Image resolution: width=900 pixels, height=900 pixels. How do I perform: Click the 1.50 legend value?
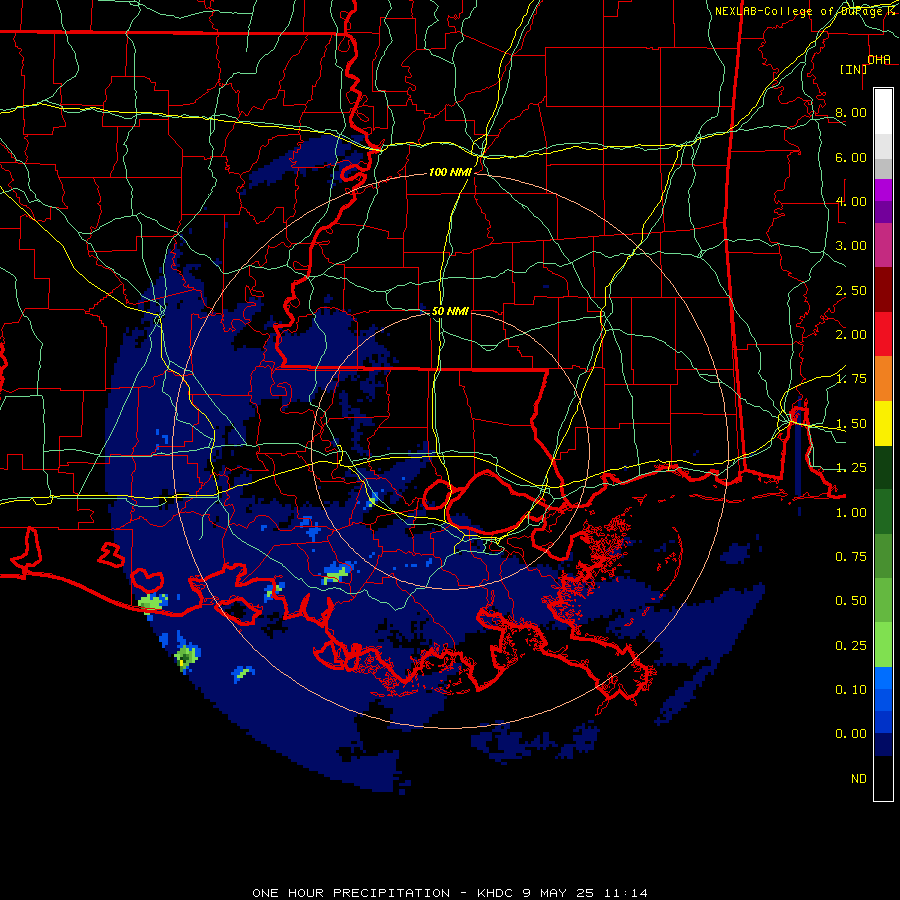(x=851, y=424)
